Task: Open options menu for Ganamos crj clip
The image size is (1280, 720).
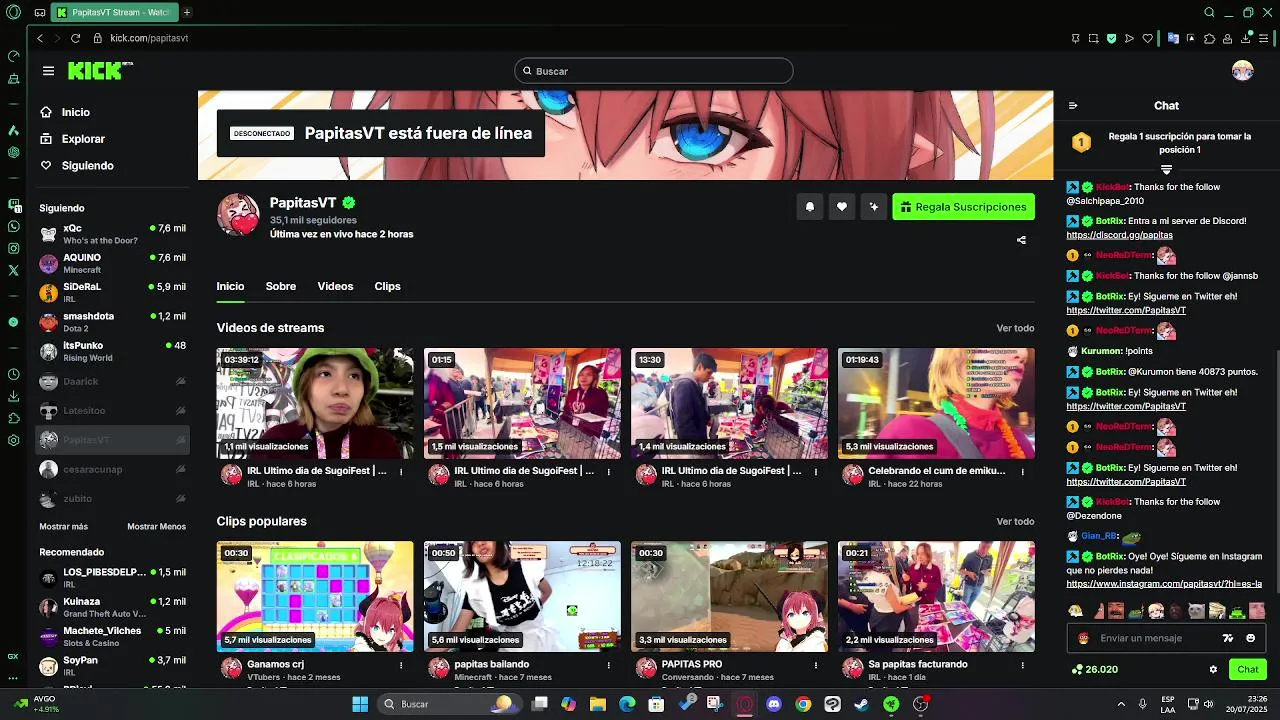Action: tap(401, 664)
